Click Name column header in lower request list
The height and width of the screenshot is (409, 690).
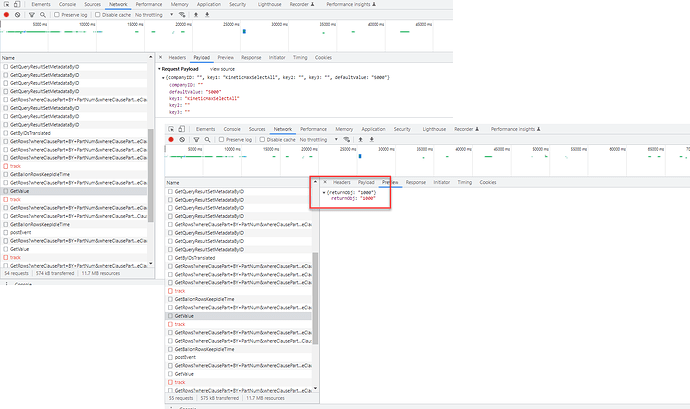pyautogui.click(x=239, y=182)
